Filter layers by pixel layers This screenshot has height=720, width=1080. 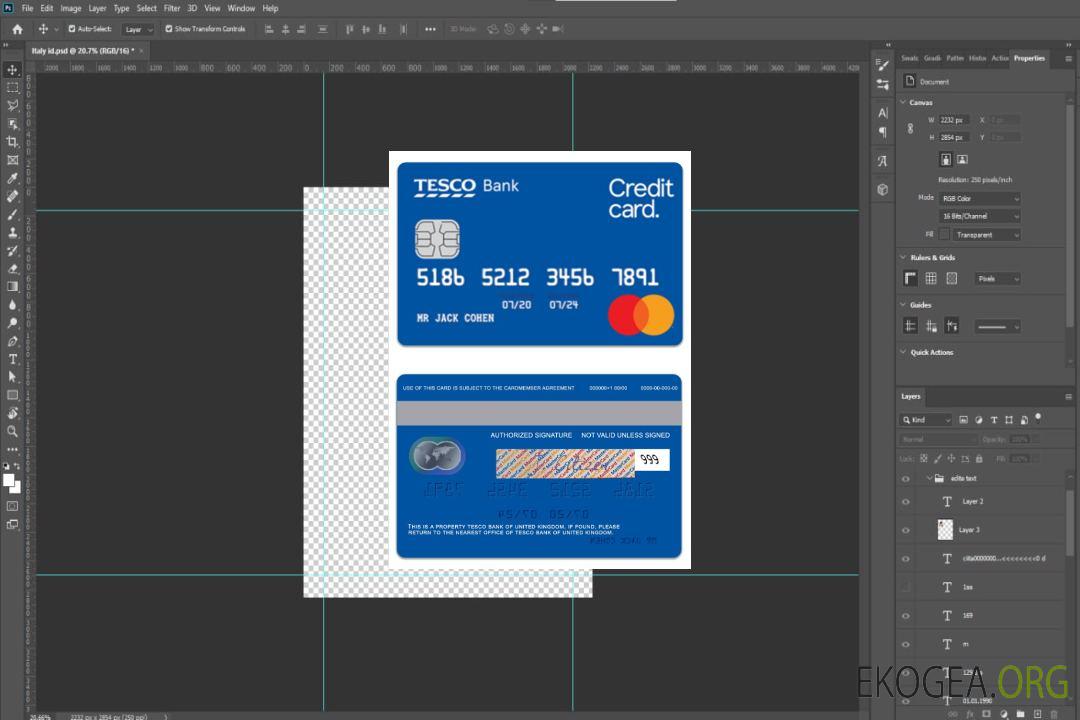tap(964, 420)
